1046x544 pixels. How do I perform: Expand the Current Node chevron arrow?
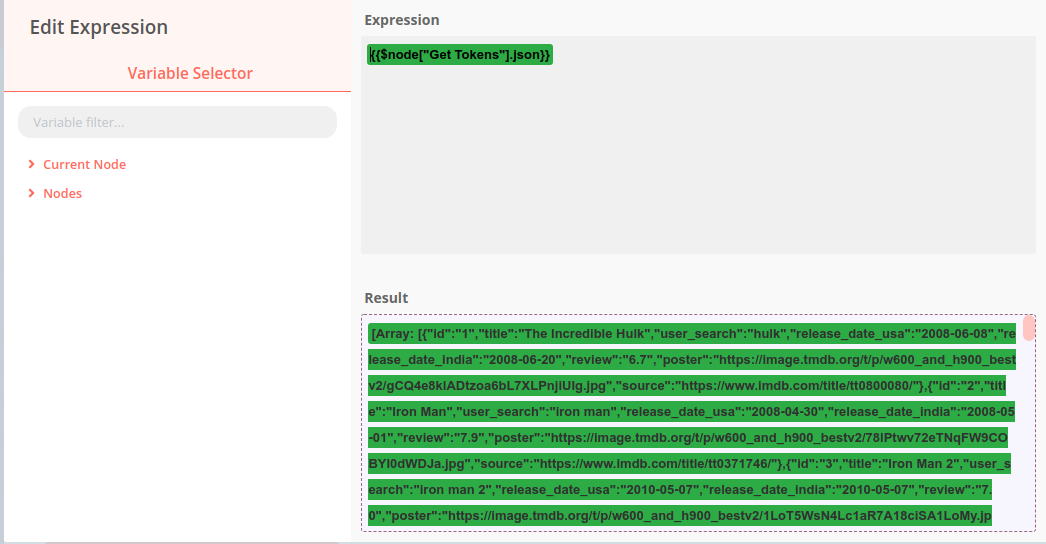click(x=32, y=164)
